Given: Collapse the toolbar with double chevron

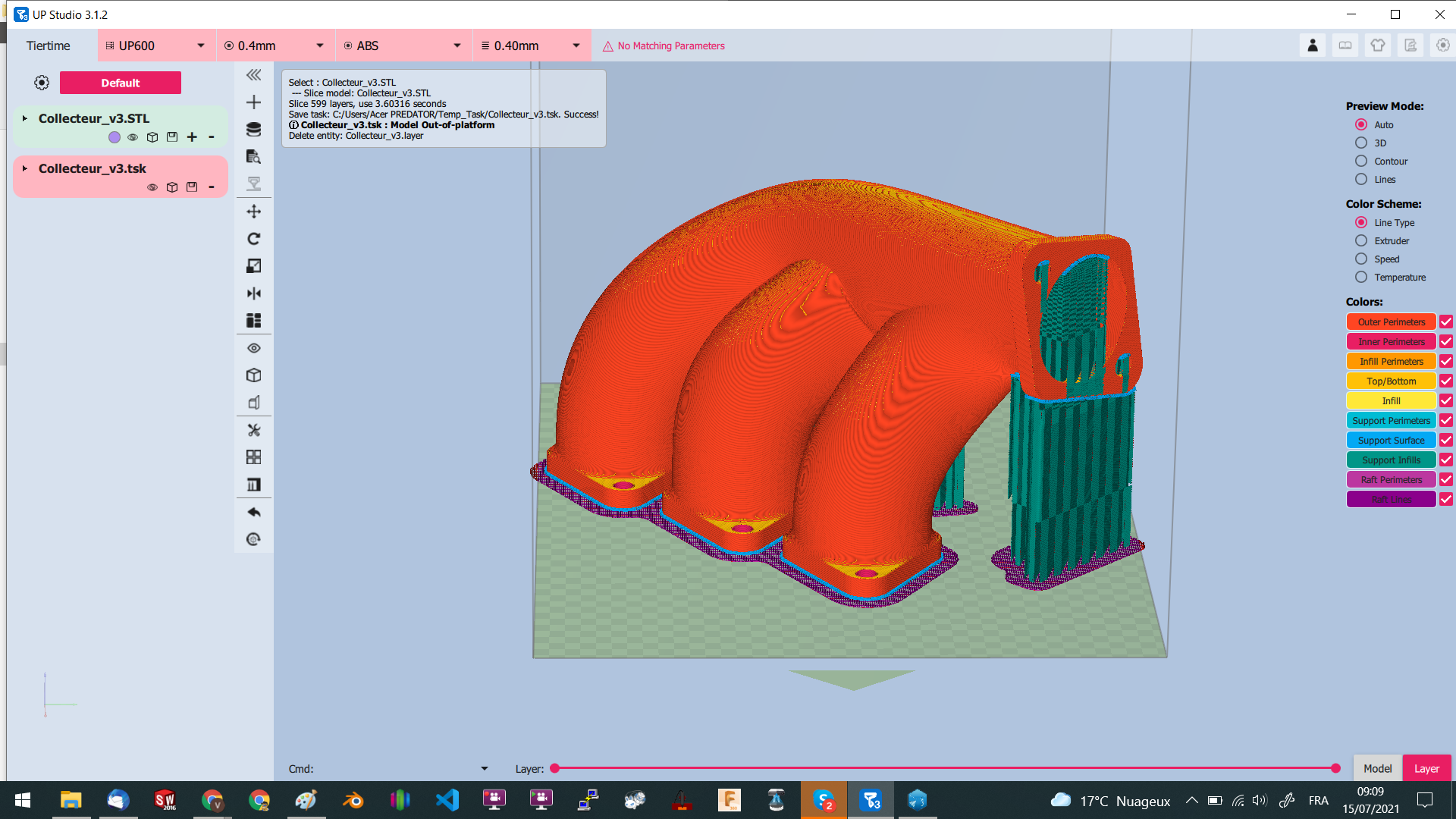Looking at the screenshot, I should point(254,75).
